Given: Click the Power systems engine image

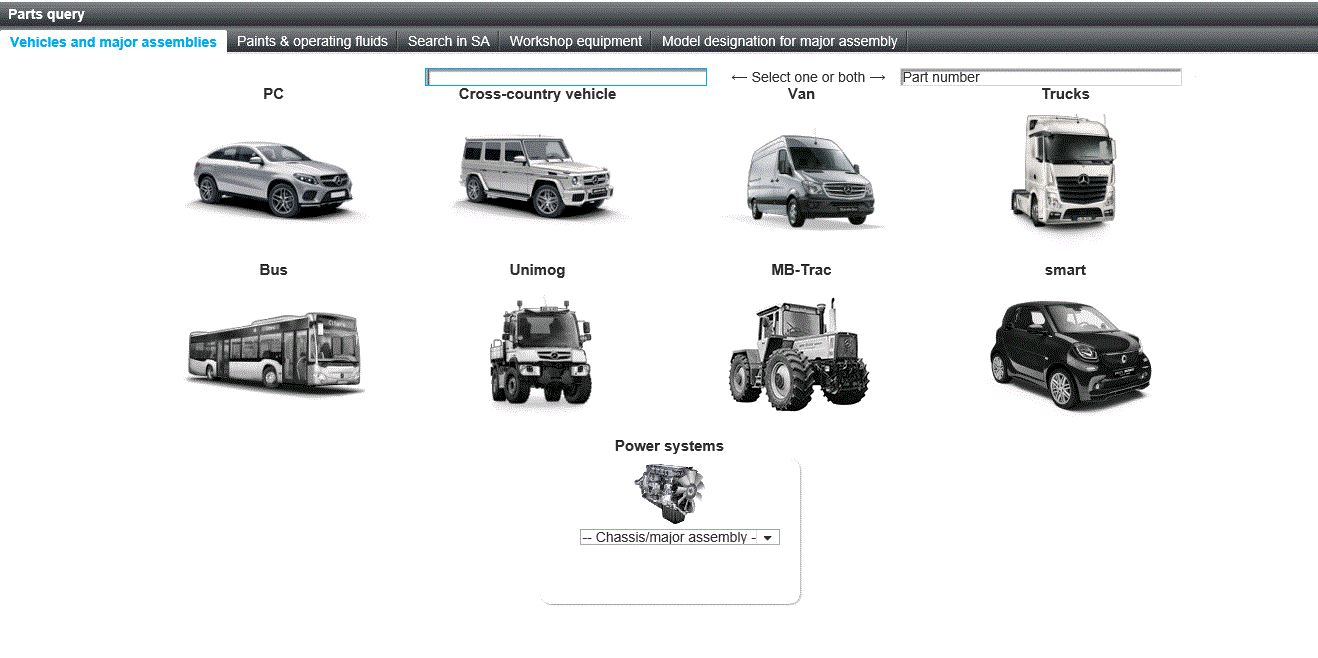Looking at the screenshot, I should coord(669,492).
